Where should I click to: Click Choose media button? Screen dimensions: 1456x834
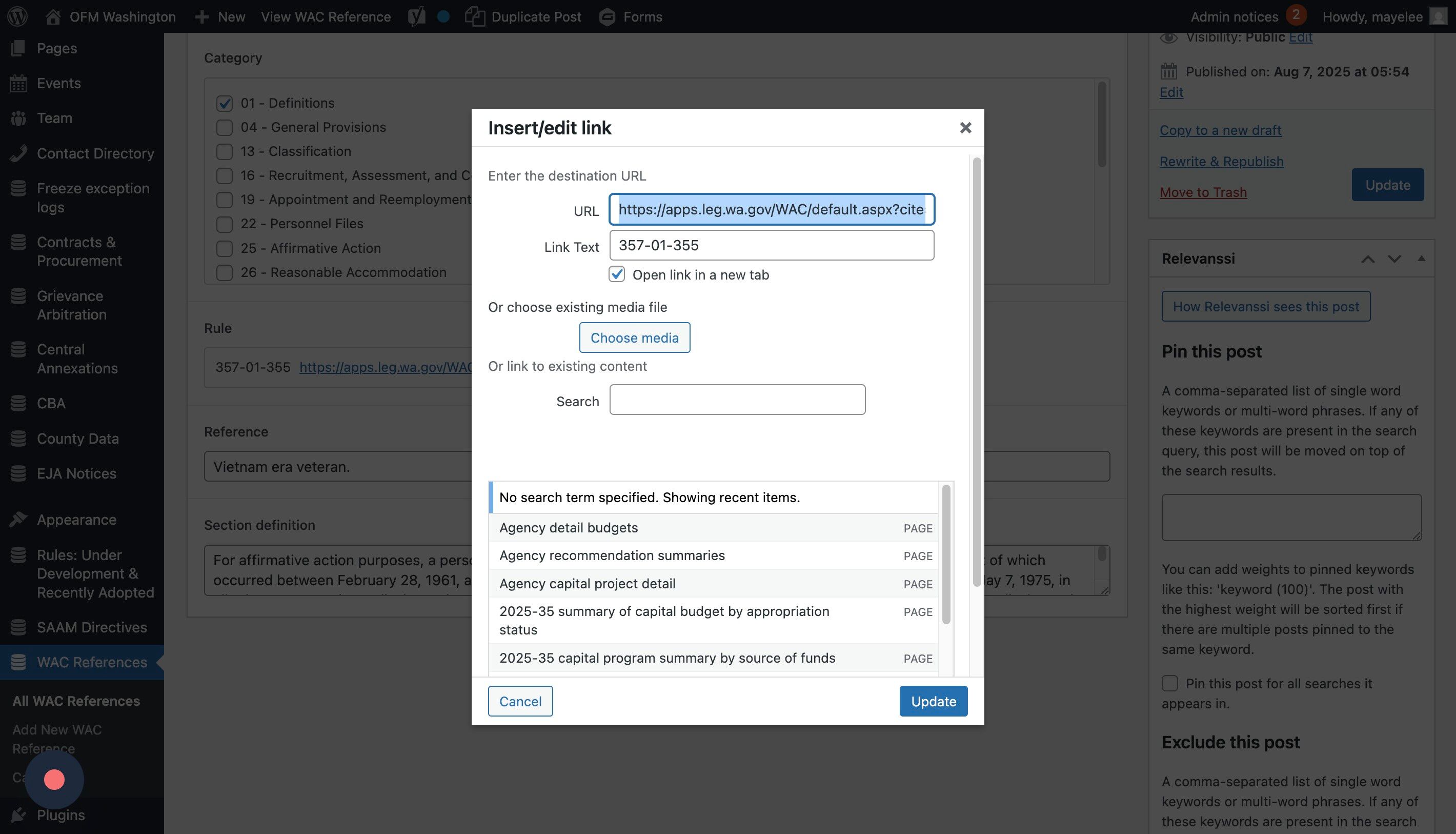click(x=634, y=337)
